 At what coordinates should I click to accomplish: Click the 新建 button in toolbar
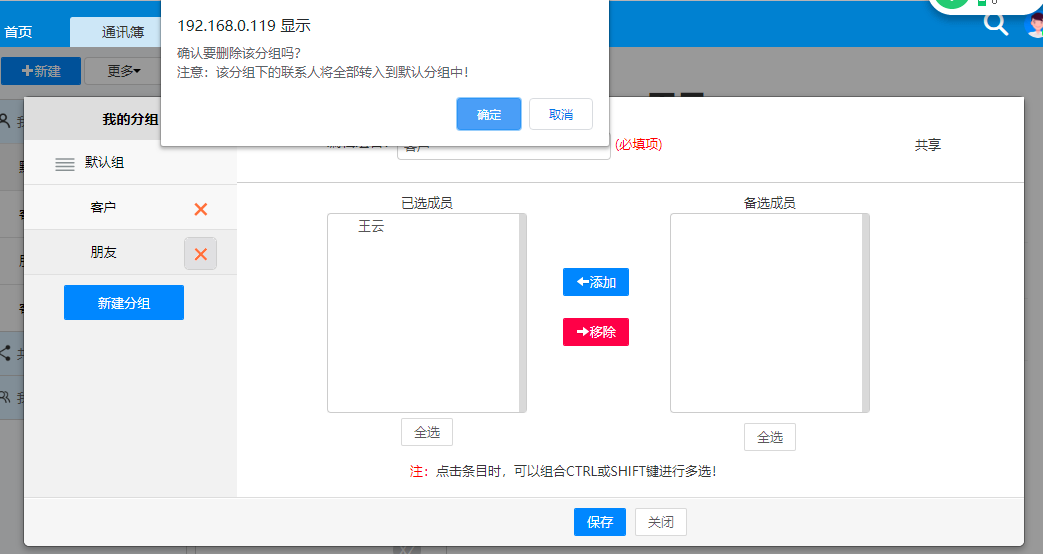[x=41, y=71]
